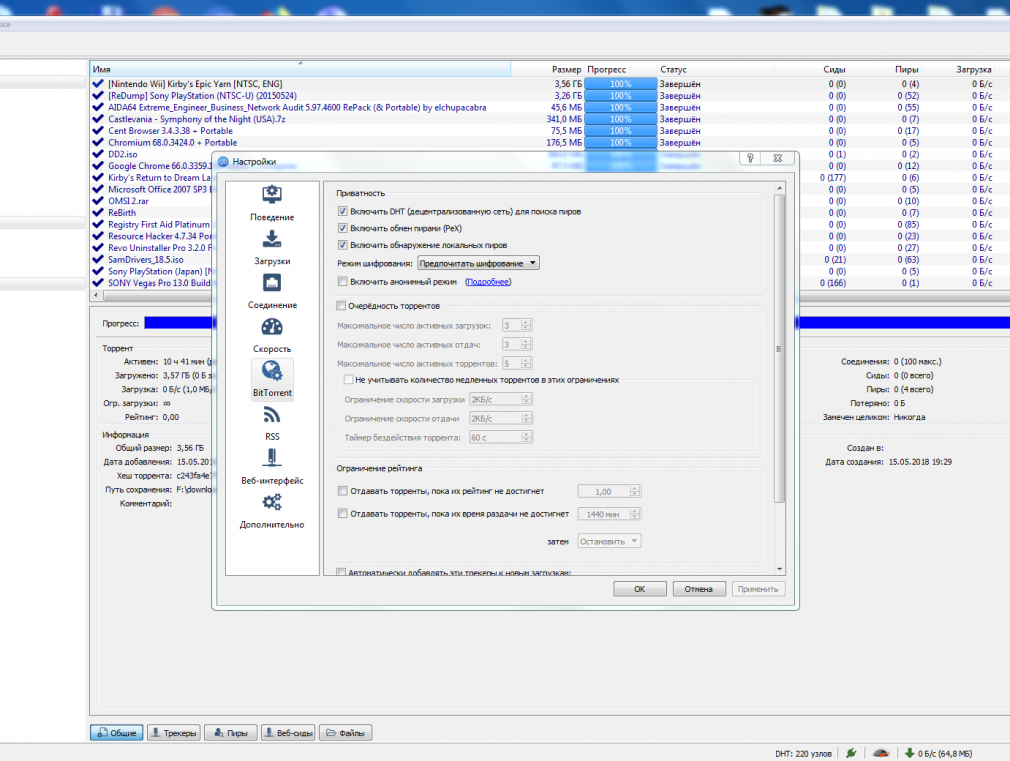Click the checkmark icon beside ReBirth torrent
This screenshot has width=1010, height=761.
[x=98, y=213]
